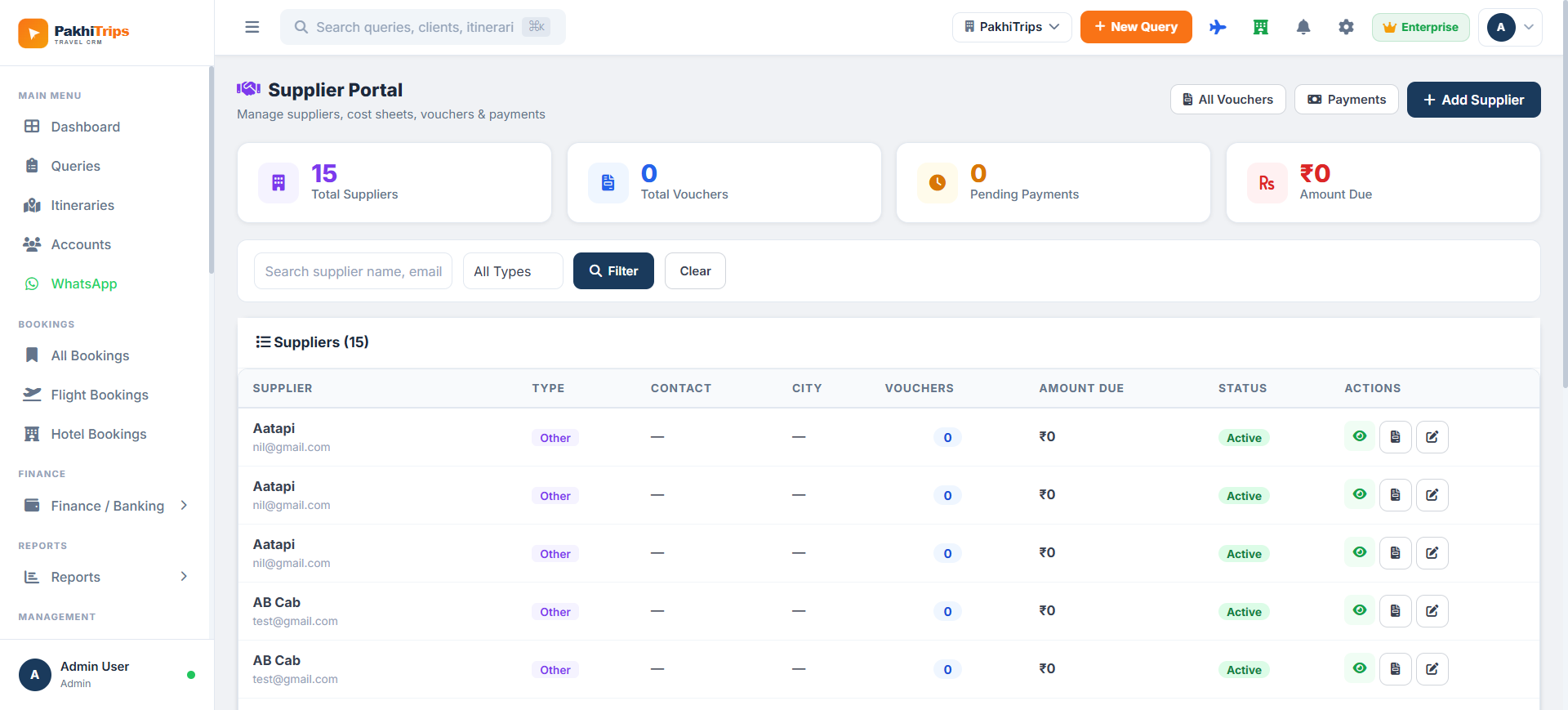Click the A avatar in top bar
The height and width of the screenshot is (710, 1568).
click(1501, 27)
